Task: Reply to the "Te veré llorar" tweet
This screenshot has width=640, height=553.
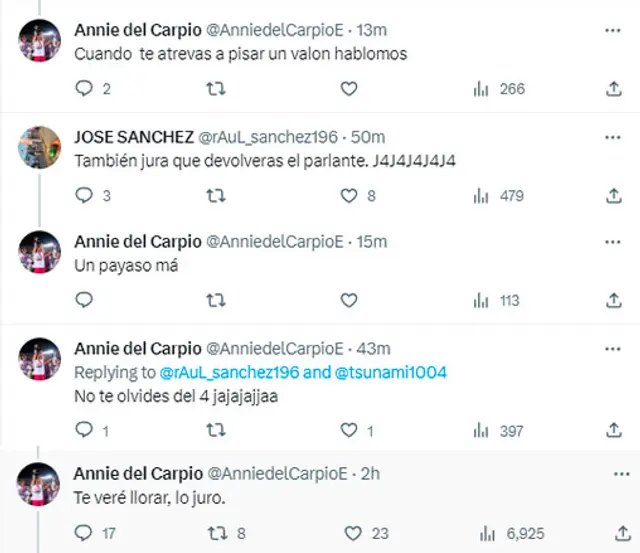Action: tap(85, 534)
